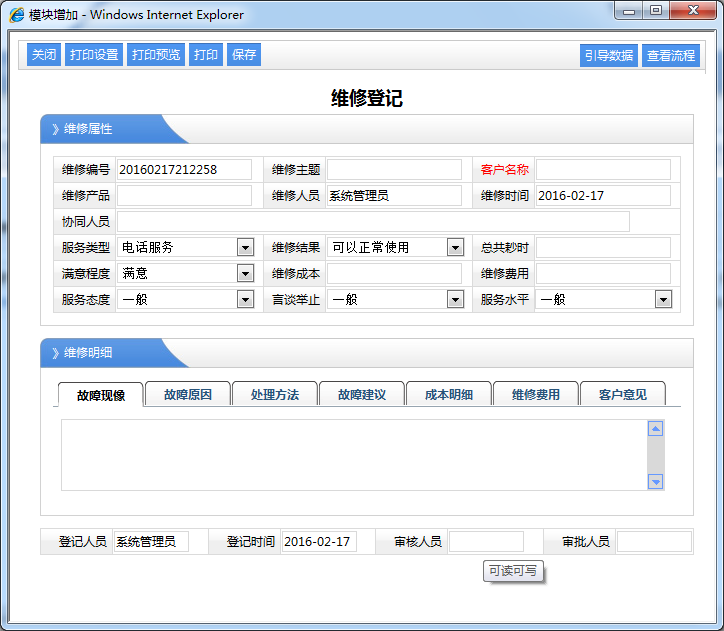This screenshot has height=631, width=724.
Task: Click the 打印 print button
Action: (x=206, y=55)
